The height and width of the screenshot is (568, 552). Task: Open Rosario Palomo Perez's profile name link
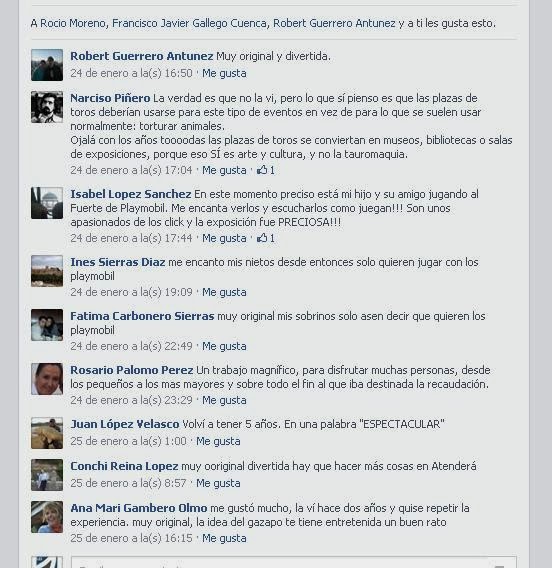point(131,370)
